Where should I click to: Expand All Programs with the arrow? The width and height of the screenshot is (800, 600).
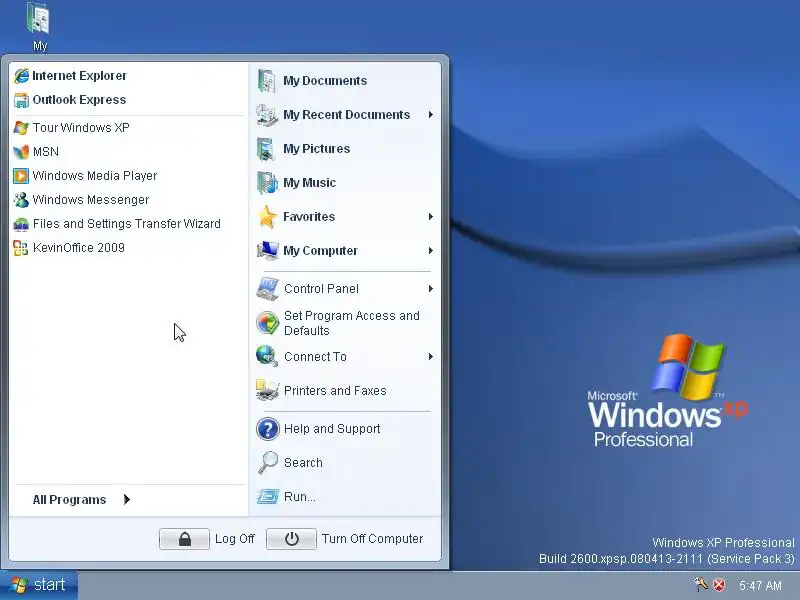point(127,499)
